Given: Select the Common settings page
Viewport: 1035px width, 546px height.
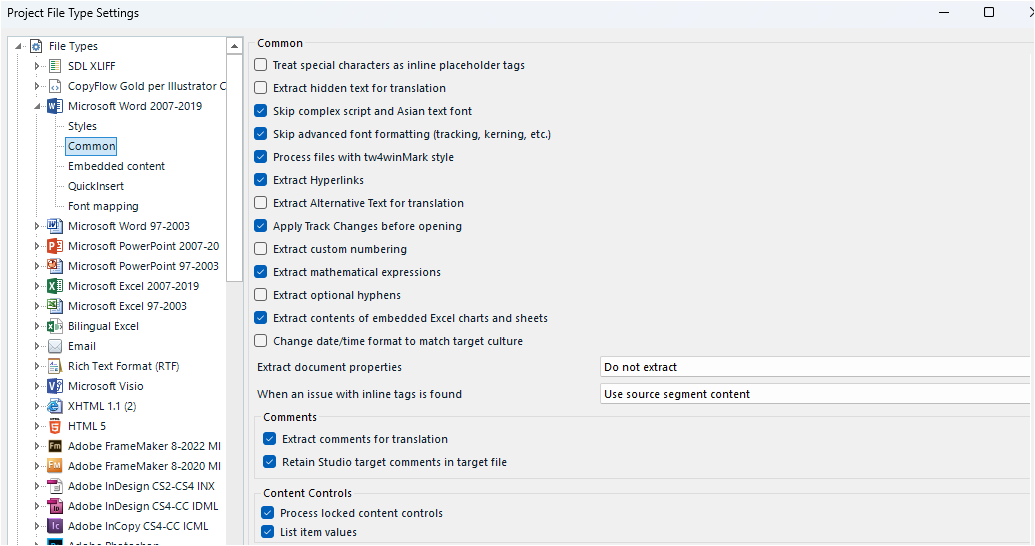Looking at the screenshot, I should click(91, 147).
